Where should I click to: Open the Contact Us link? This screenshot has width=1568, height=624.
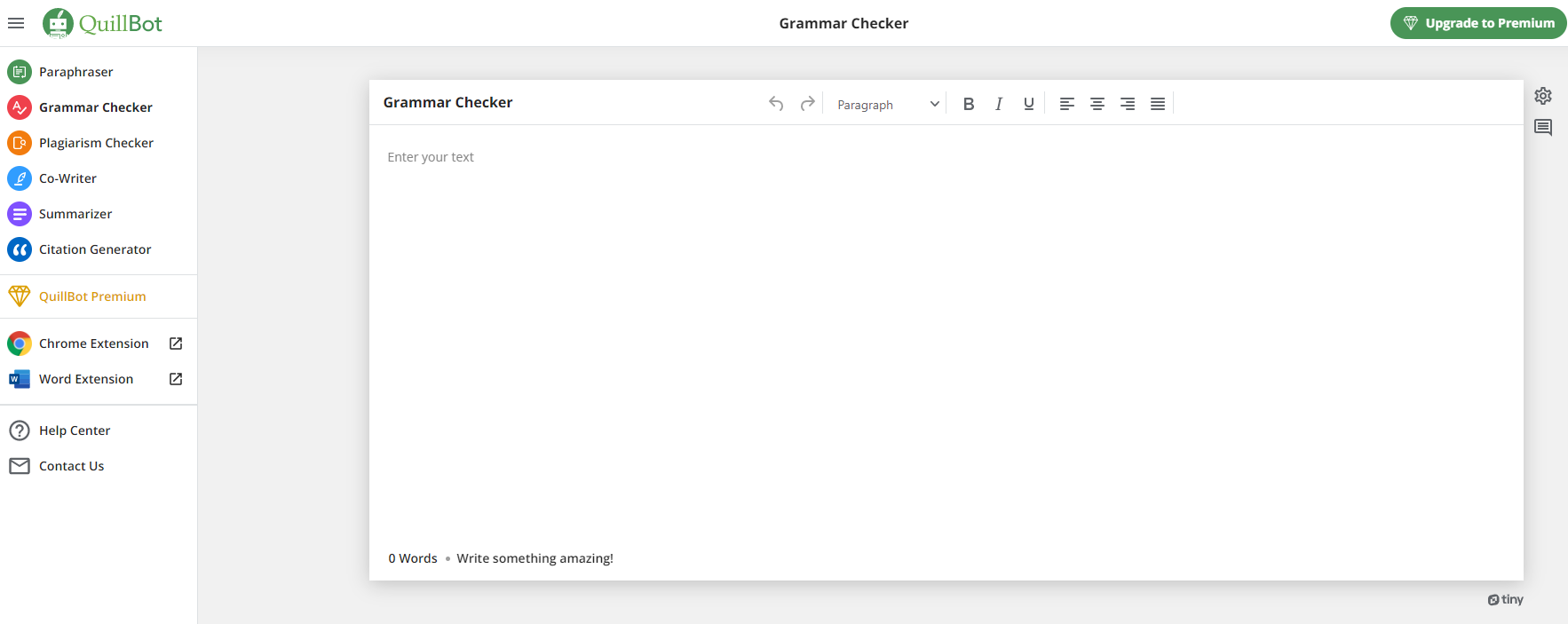71,466
